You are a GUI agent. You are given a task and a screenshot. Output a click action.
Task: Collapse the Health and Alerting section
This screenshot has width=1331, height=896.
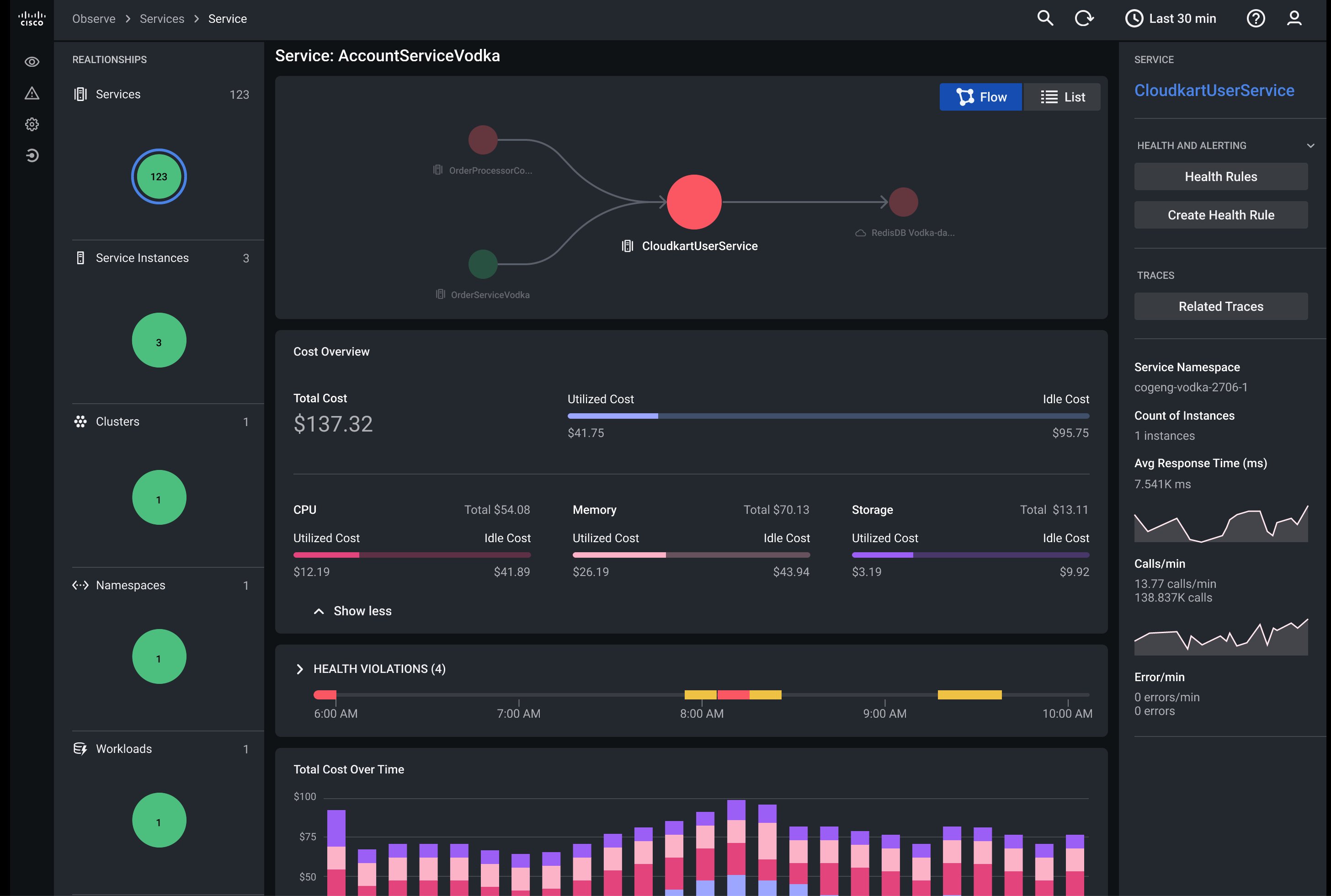pos(1310,146)
